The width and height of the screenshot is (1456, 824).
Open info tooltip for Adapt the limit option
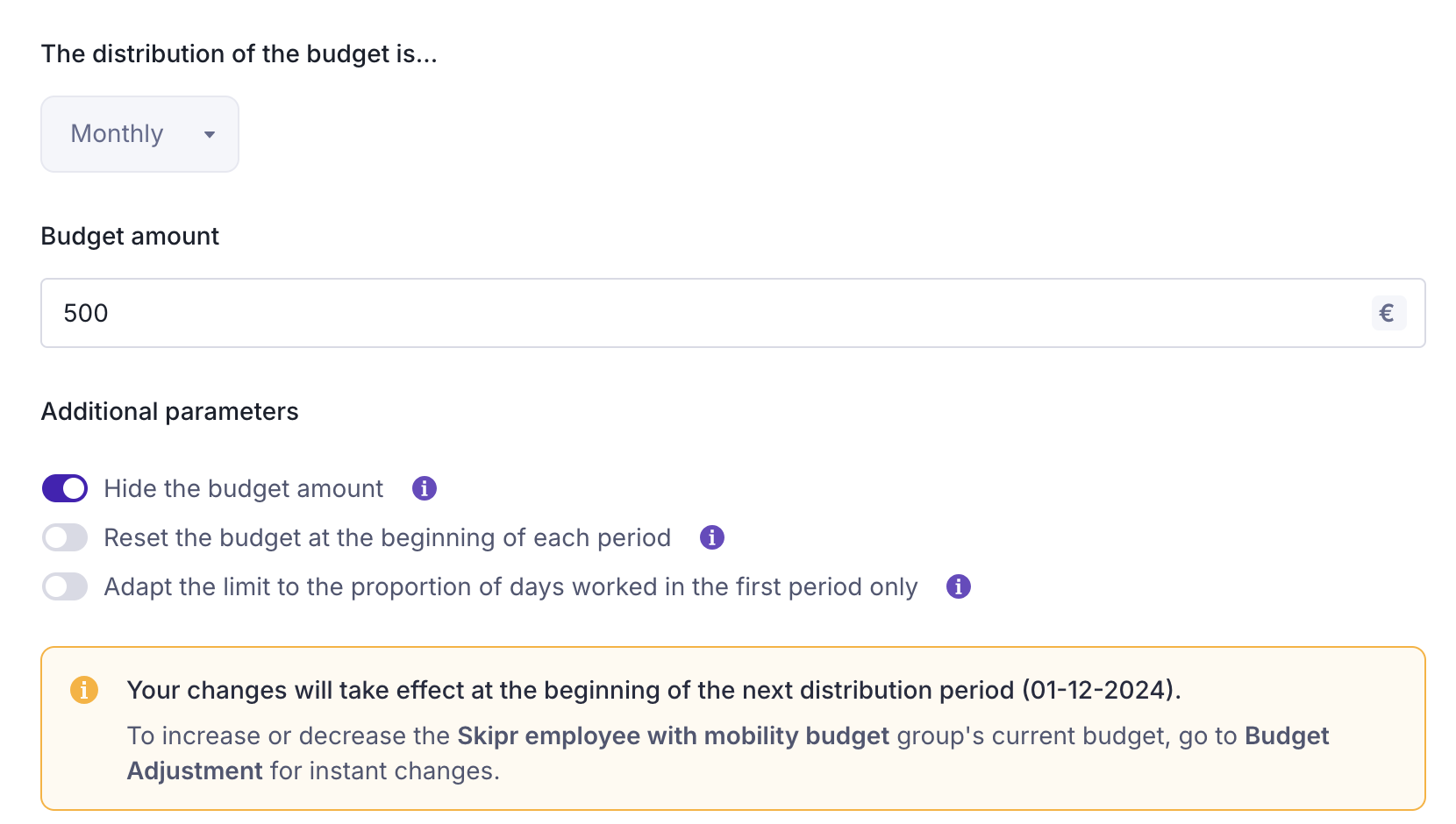959,586
